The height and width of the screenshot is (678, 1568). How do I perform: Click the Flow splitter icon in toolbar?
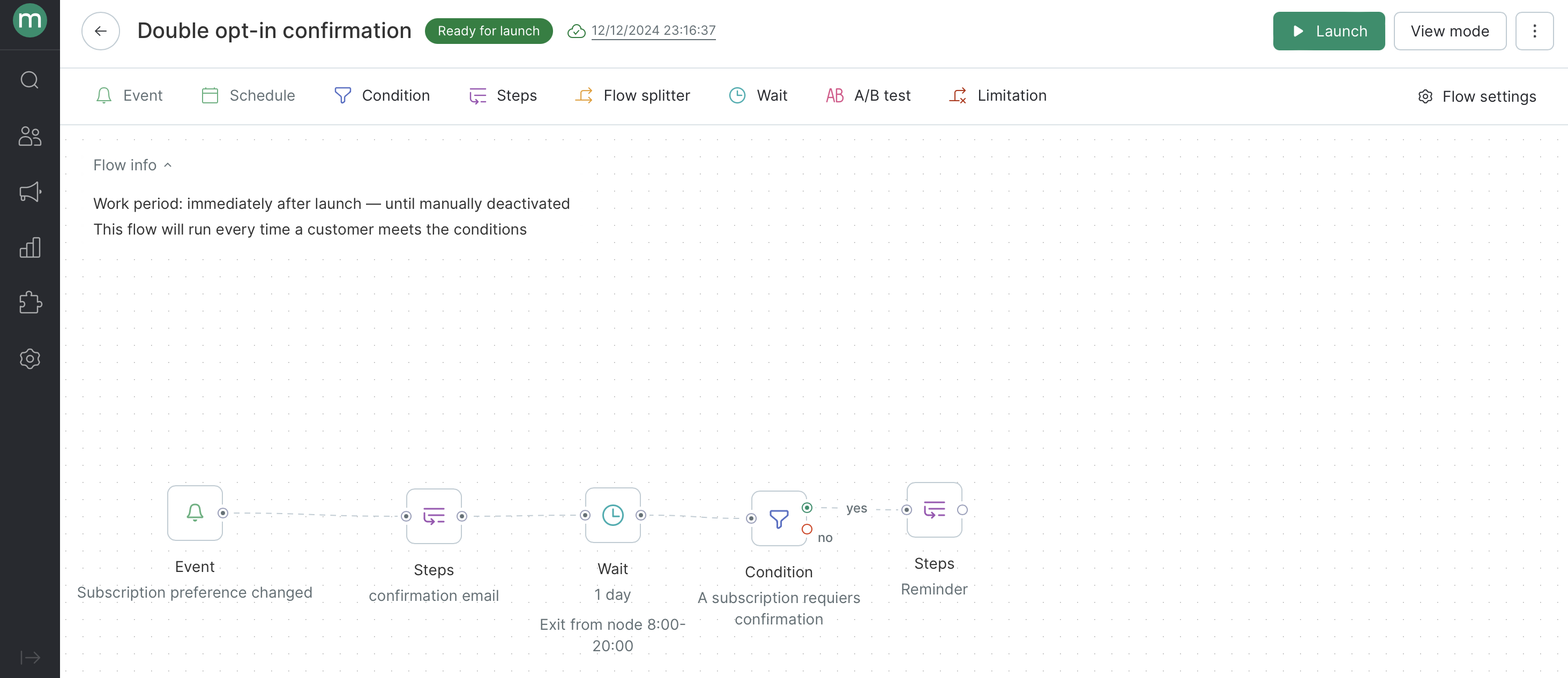pyautogui.click(x=584, y=96)
